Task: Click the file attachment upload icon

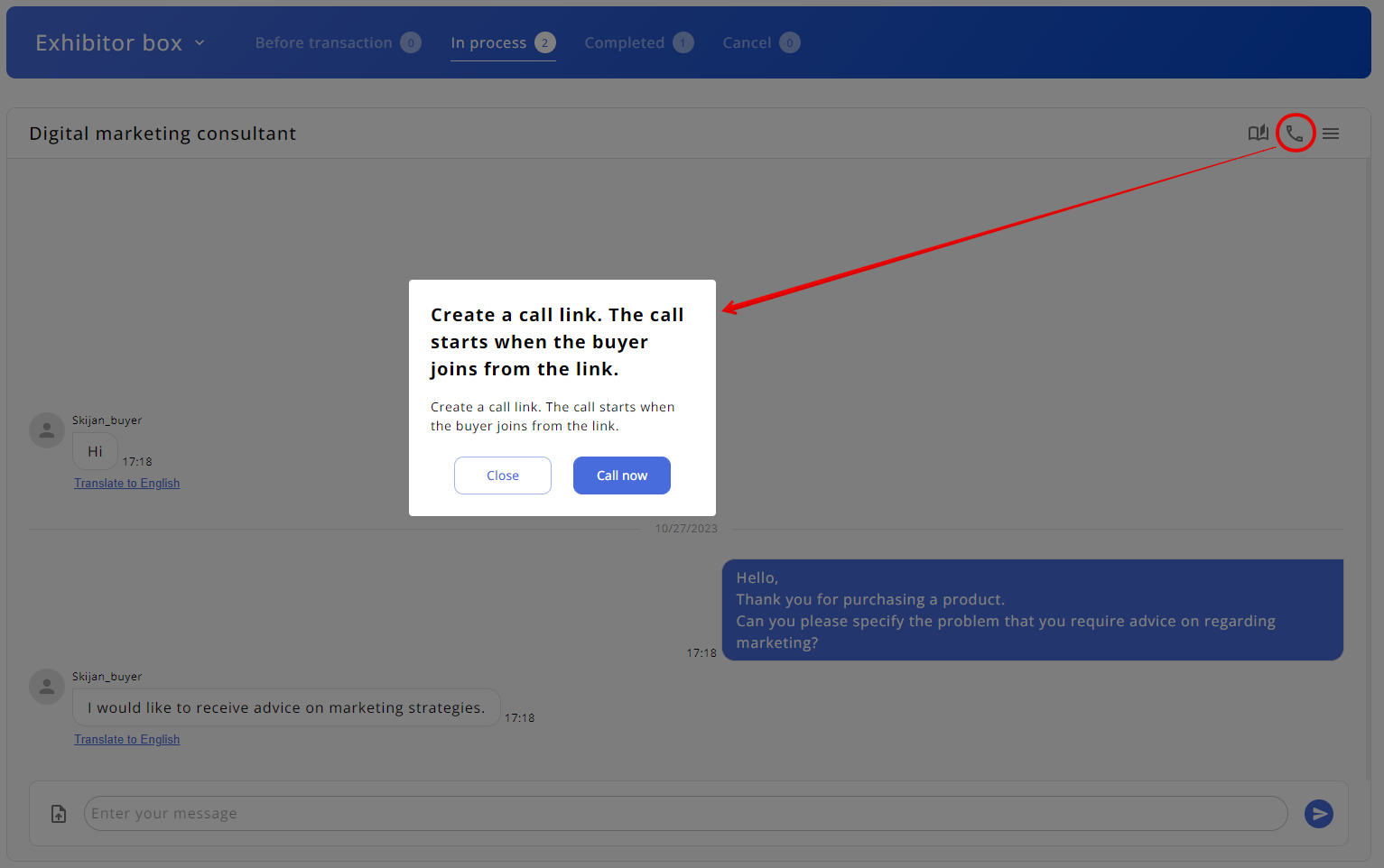Action: pos(59,814)
